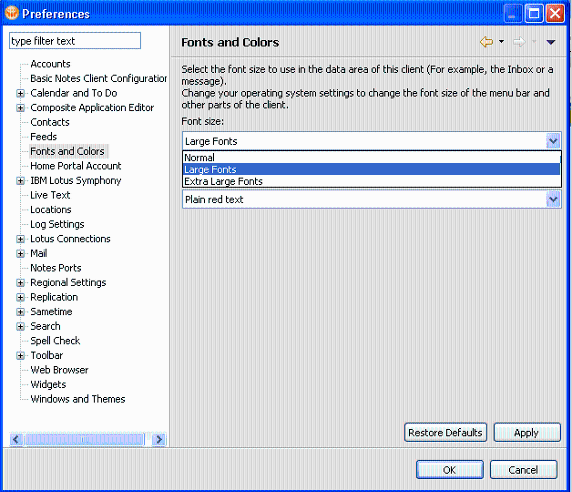Click the Cancel button
The height and width of the screenshot is (492, 572).
click(x=523, y=470)
